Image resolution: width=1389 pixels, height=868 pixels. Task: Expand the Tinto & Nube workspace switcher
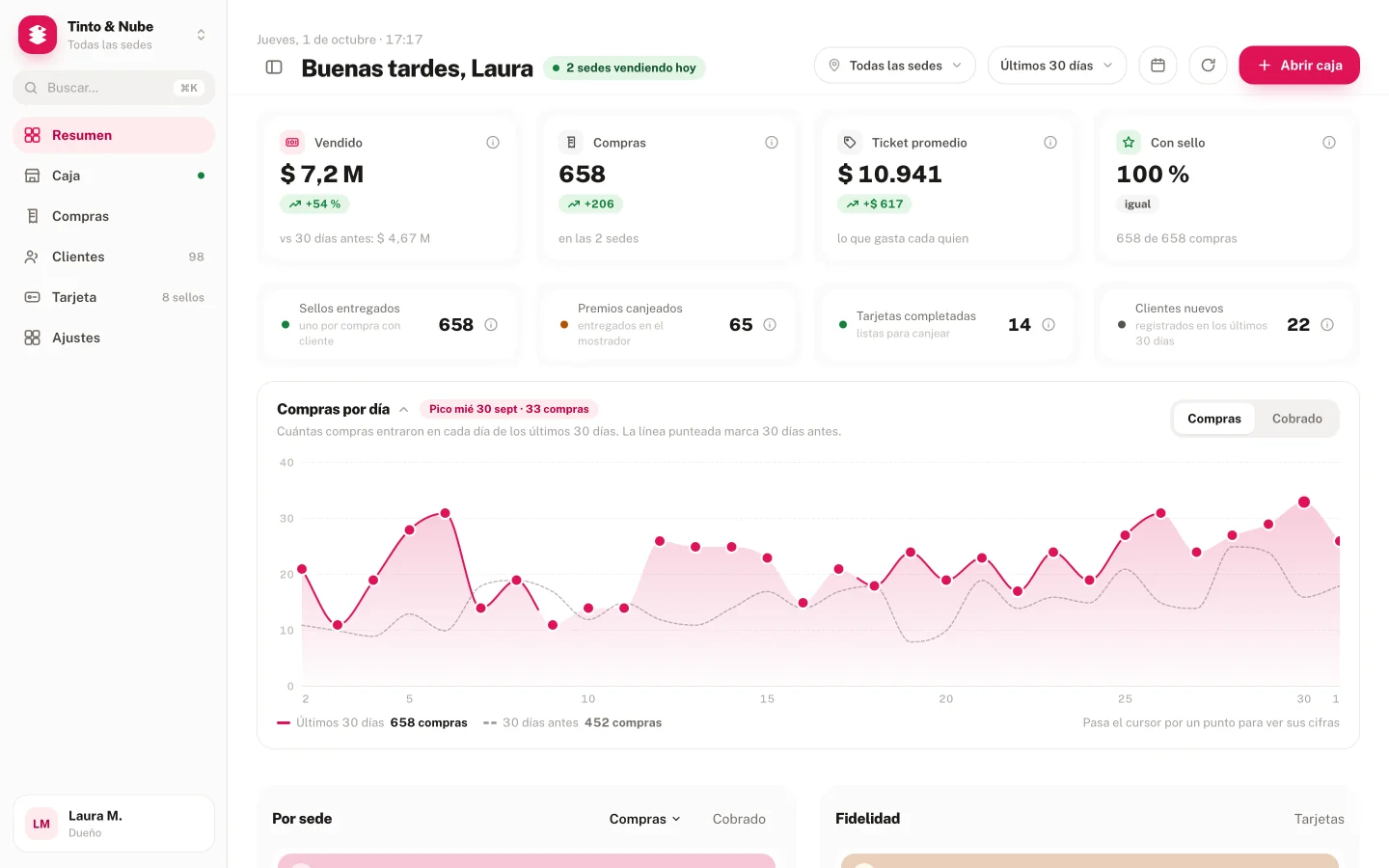201,35
